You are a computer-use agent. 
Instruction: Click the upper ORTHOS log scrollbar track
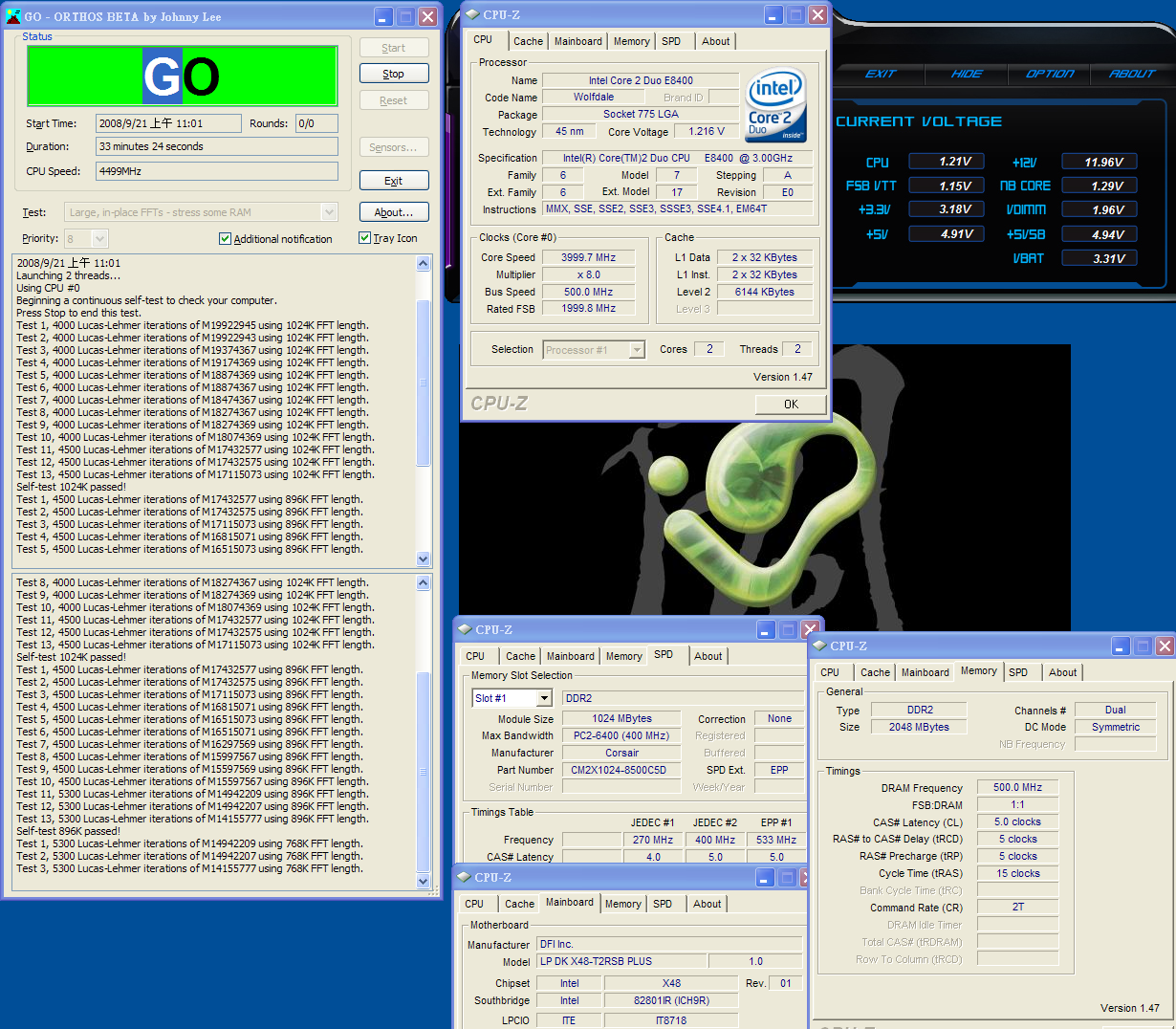pos(424,507)
